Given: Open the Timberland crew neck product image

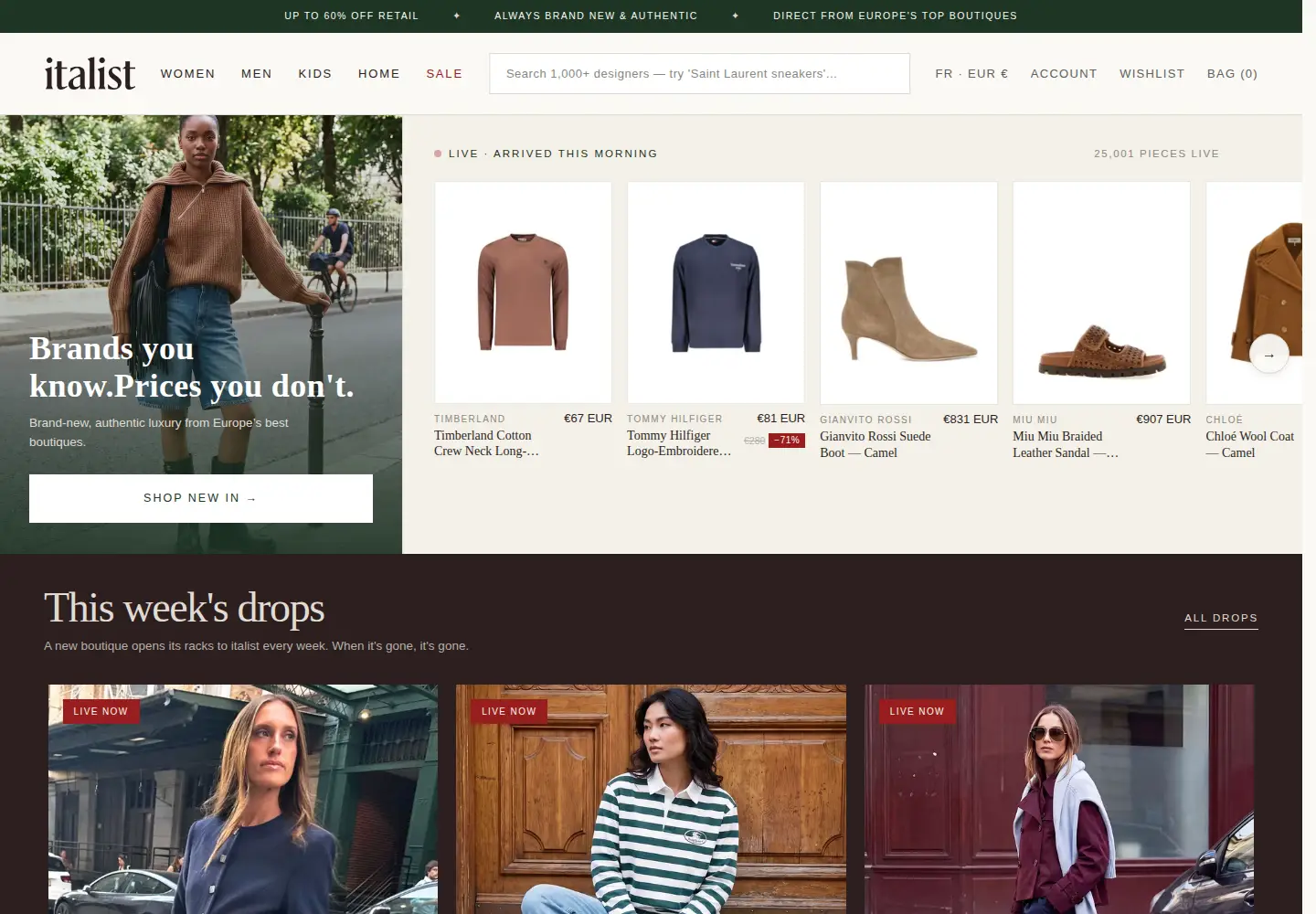Looking at the screenshot, I should [523, 292].
